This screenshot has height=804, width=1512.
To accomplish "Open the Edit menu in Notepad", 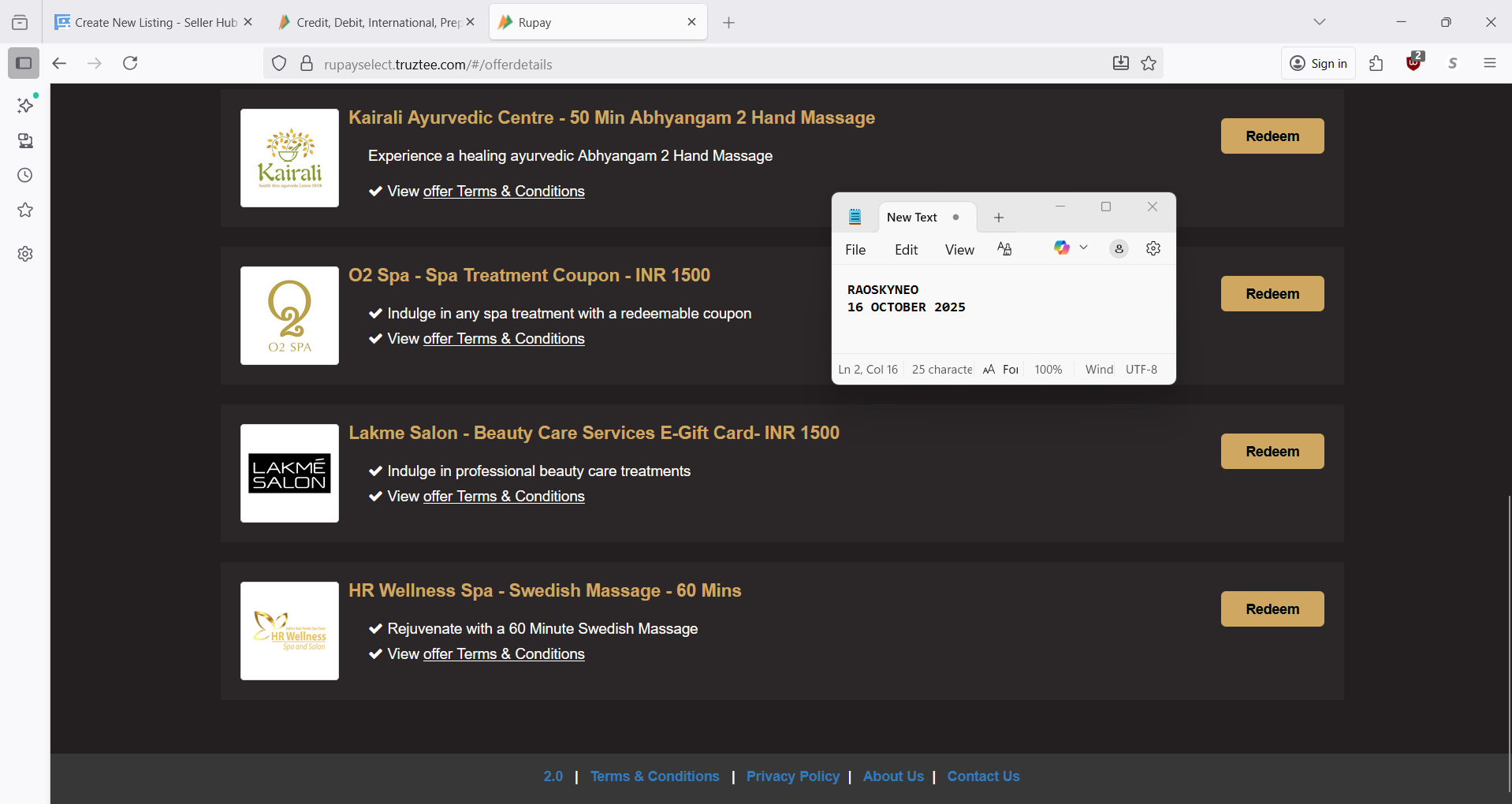I will [906, 250].
